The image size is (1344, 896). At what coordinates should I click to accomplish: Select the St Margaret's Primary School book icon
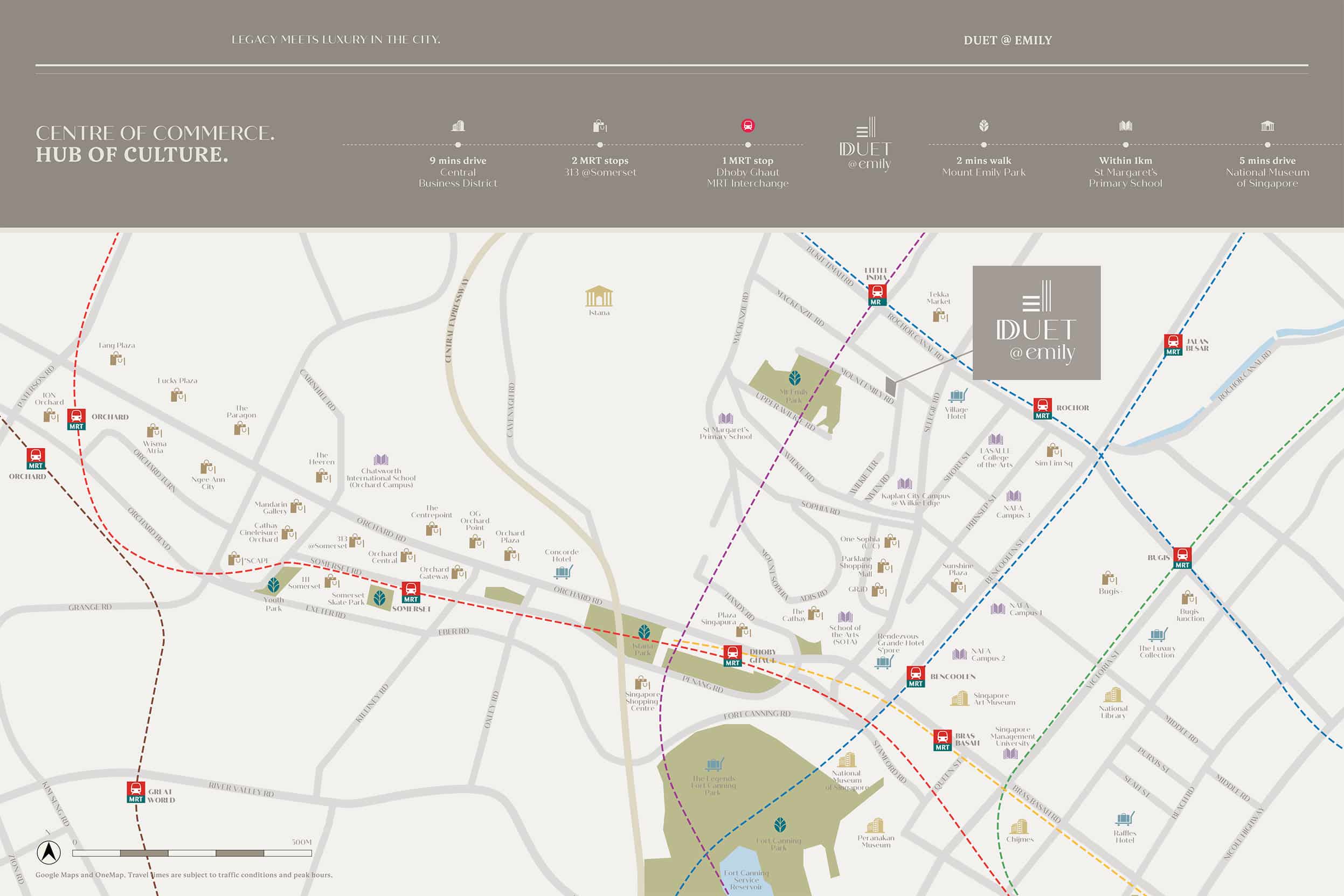click(726, 418)
